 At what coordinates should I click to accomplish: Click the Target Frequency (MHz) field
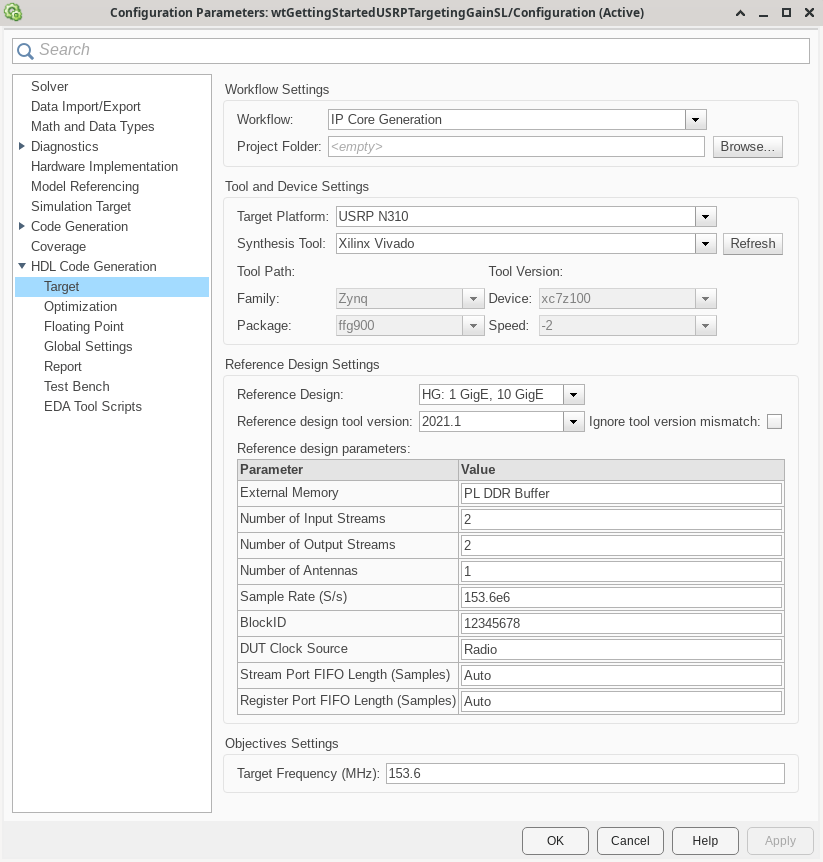pyautogui.click(x=585, y=773)
